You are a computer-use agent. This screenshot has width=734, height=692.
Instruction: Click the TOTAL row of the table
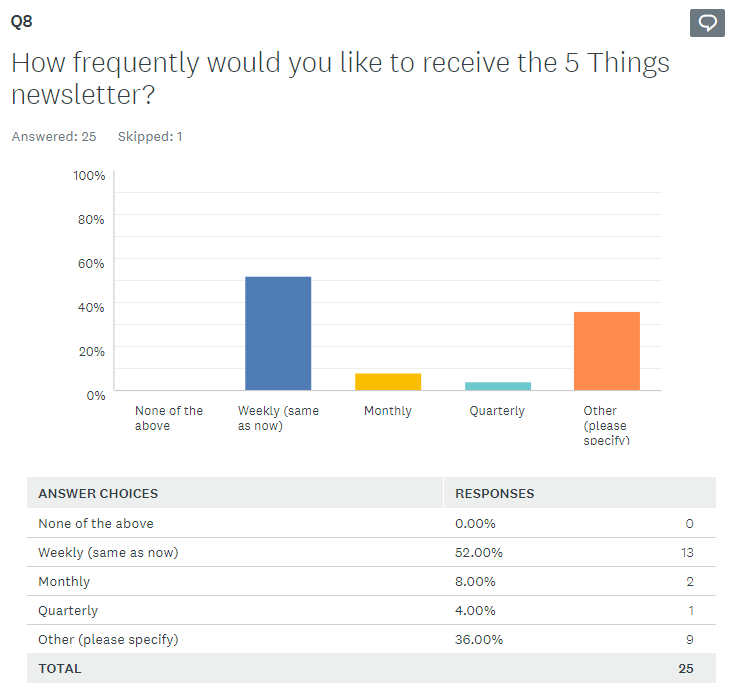[x=60, y=668]
